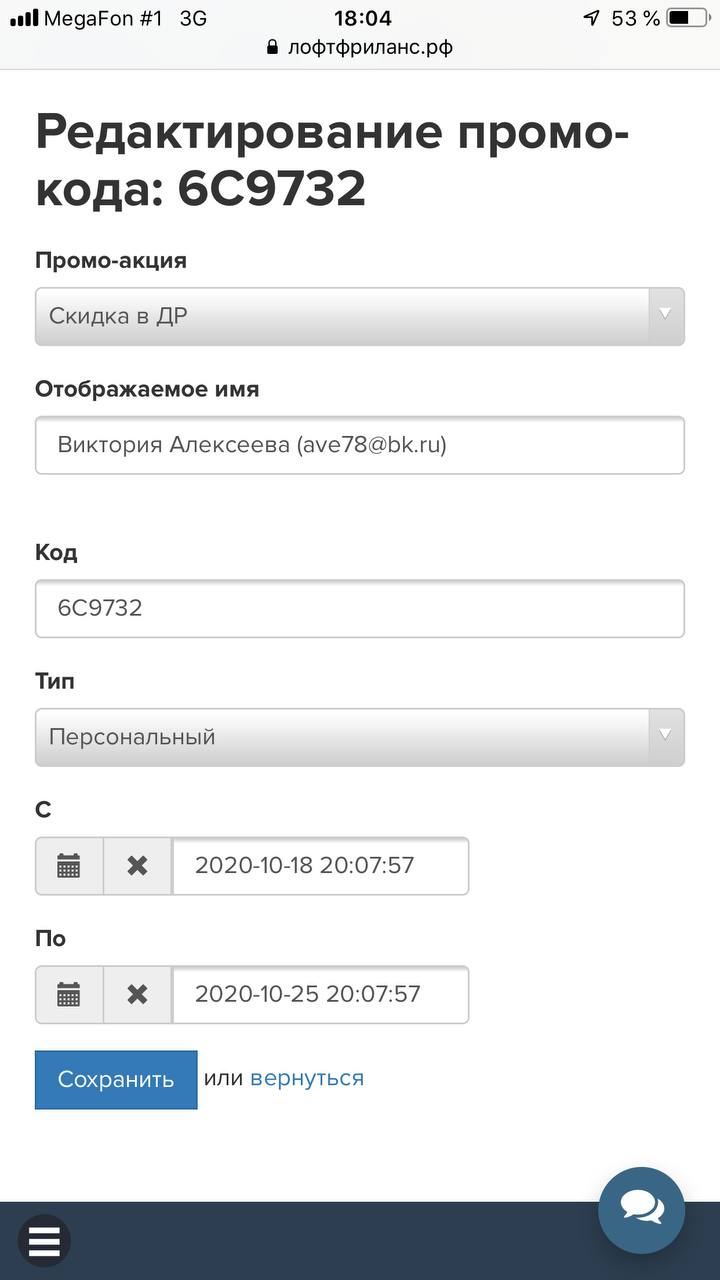Follow the "вернуться" link
Viewport: 720px width, 1280px height.
307,1078
